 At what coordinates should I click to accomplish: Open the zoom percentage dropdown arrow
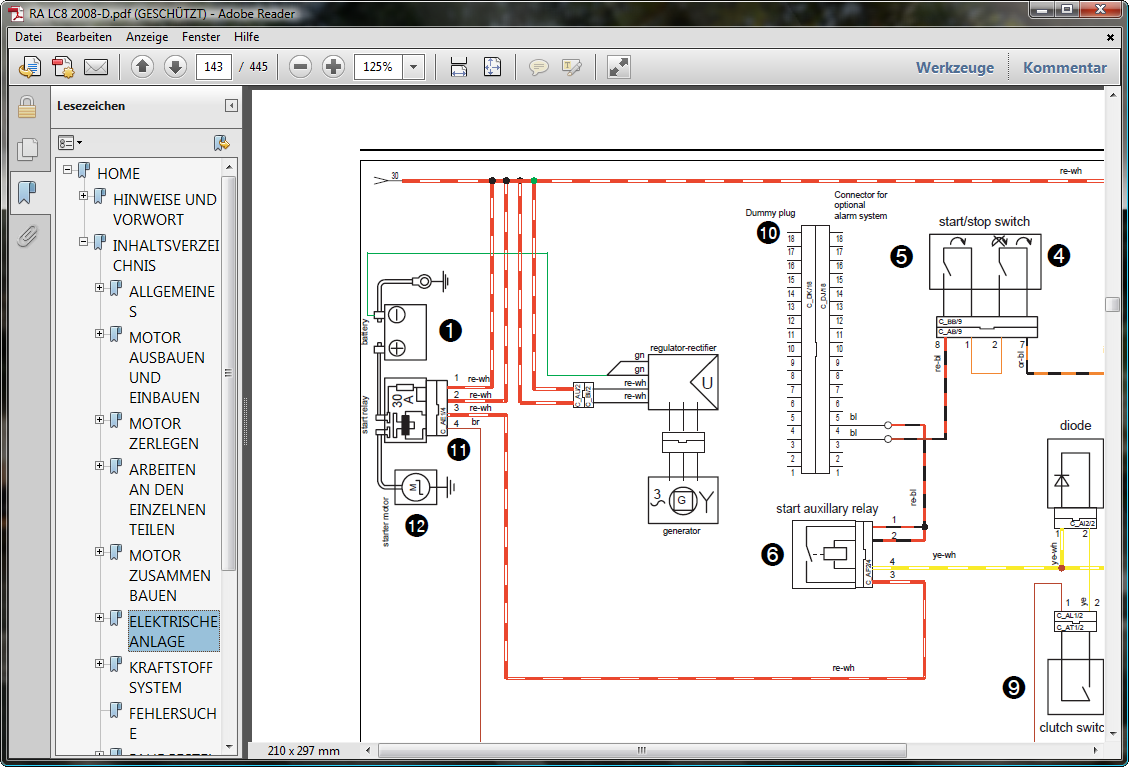pyautogui.click(x=414, y=67)
